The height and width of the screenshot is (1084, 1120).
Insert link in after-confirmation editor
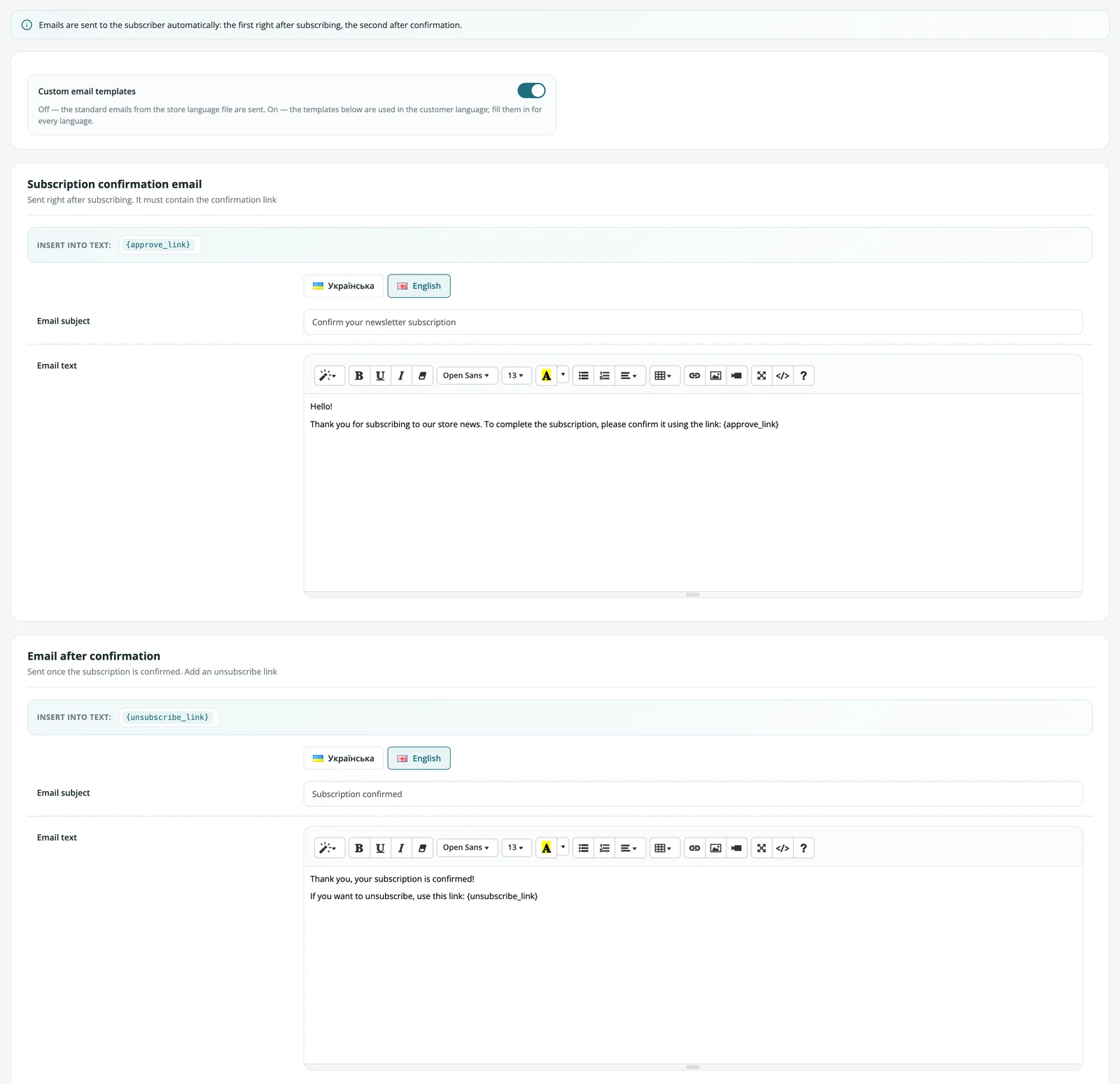[x=694, y=848]
